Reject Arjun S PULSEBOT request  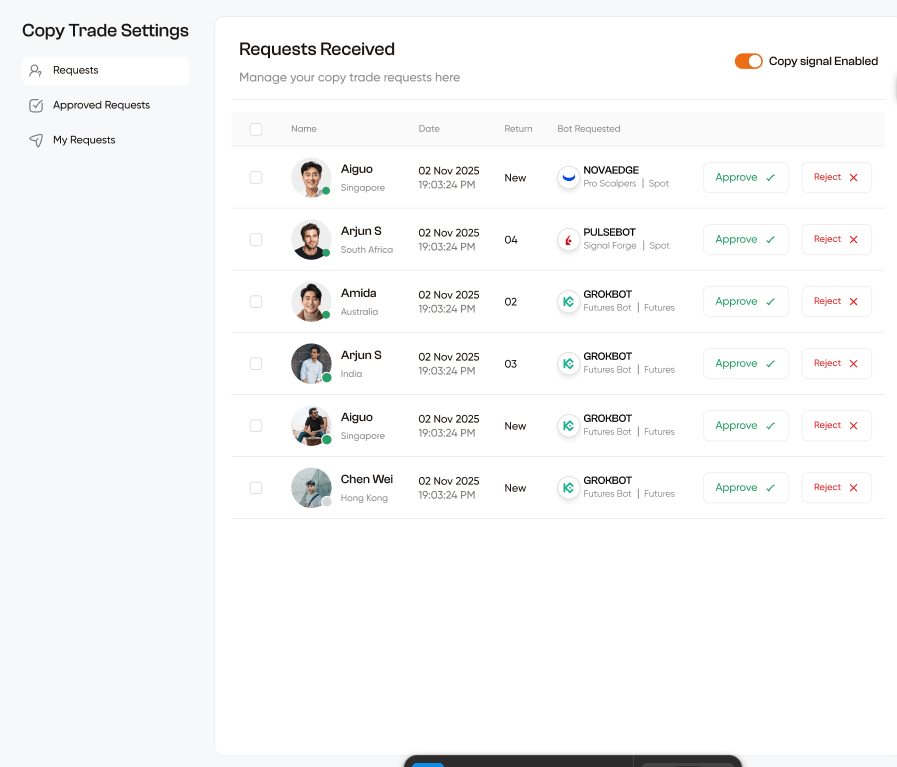[836, 240]
